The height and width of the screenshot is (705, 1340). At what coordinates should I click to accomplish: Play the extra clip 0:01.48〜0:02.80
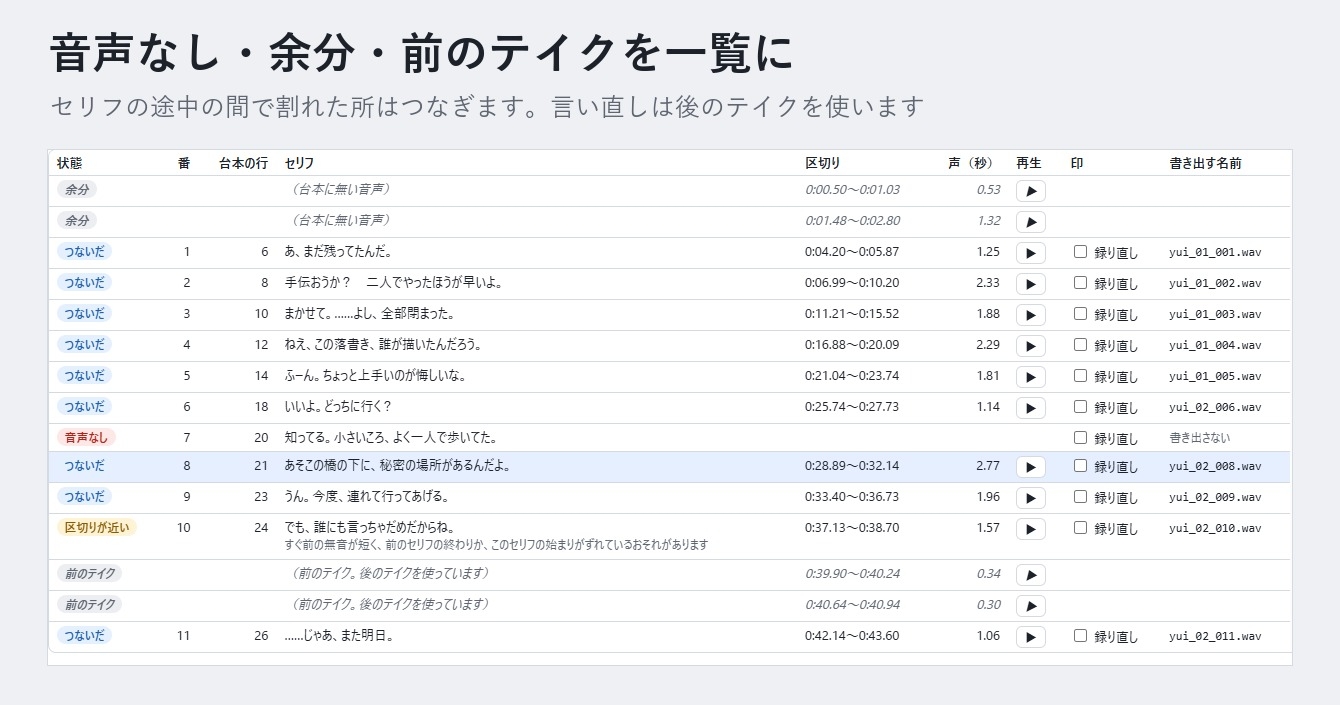1030,222
